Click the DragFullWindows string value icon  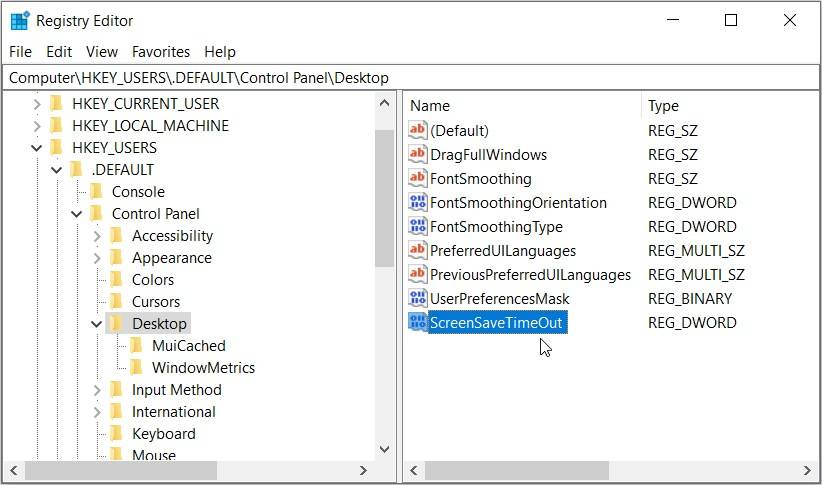pyautogui.click(x=418, y=155)
